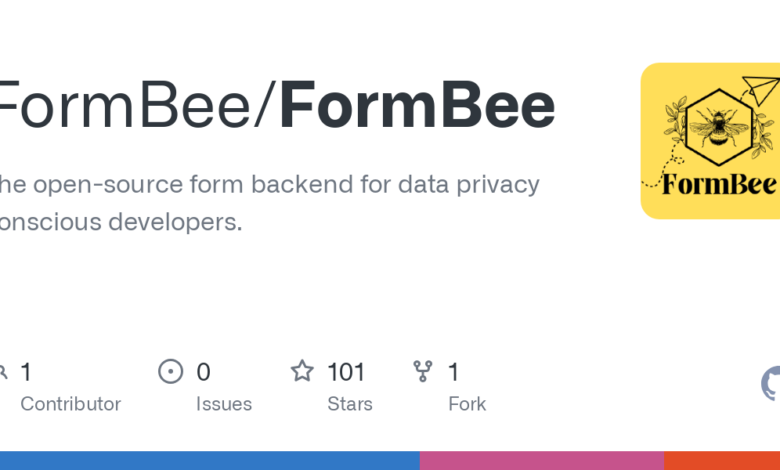Click the 0 issues count

[x=203, y=372]
